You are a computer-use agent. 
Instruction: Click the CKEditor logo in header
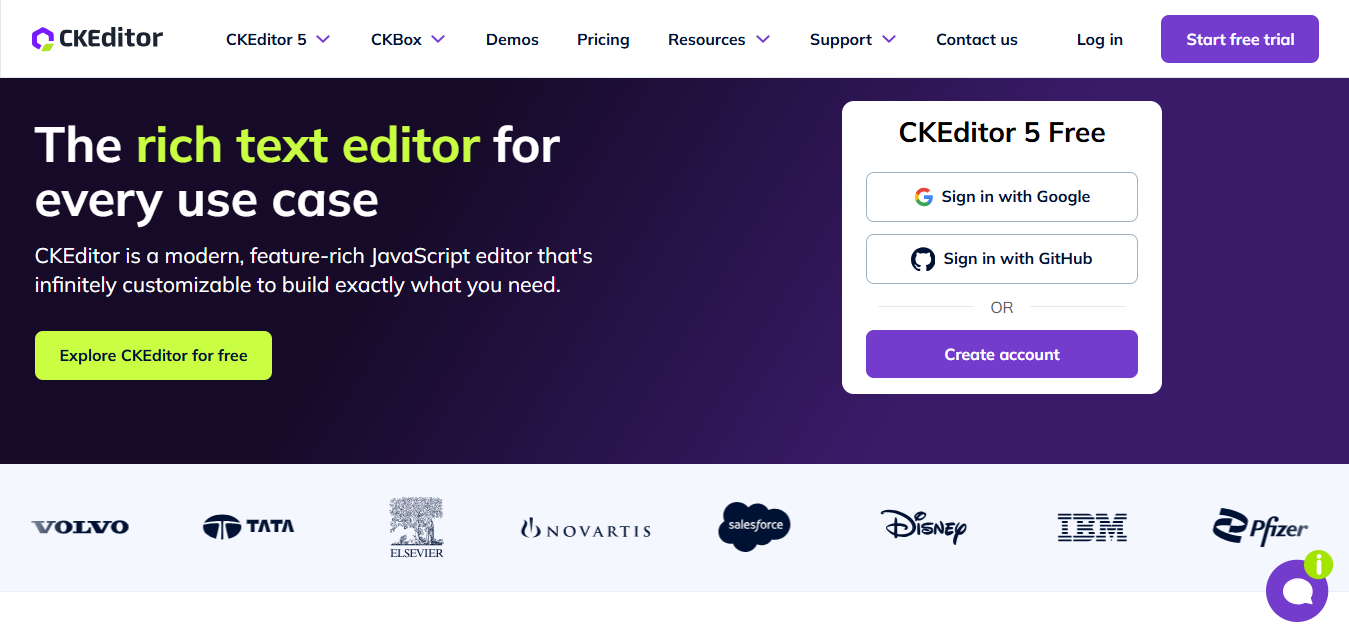[x=97, y=39]
